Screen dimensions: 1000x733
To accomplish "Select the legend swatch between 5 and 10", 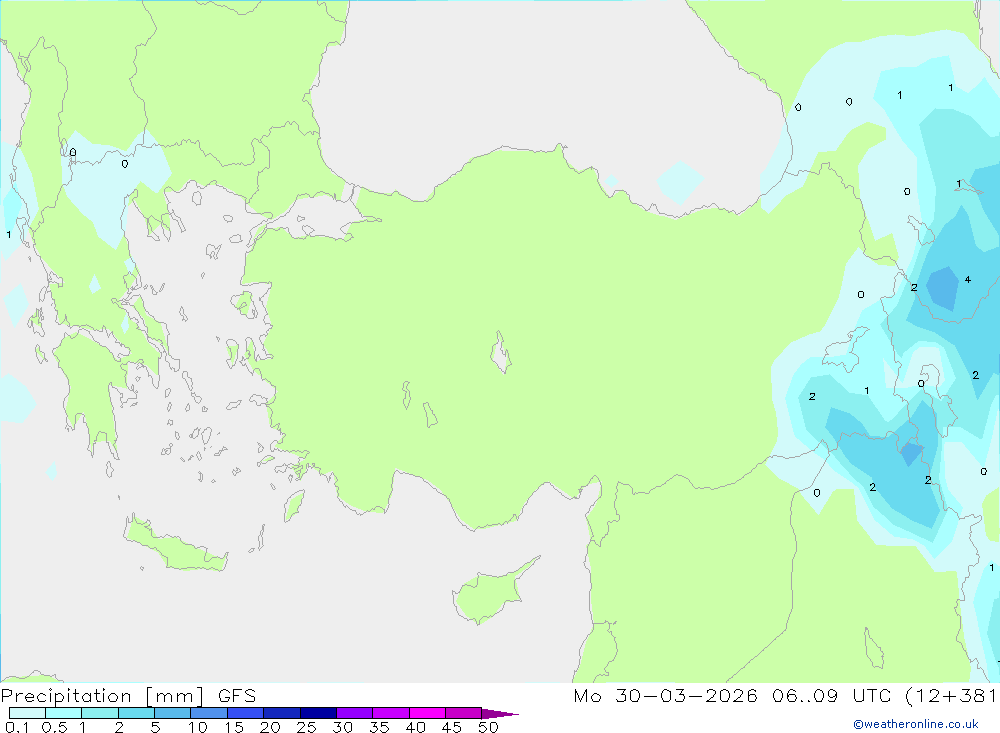I will 173,713.
